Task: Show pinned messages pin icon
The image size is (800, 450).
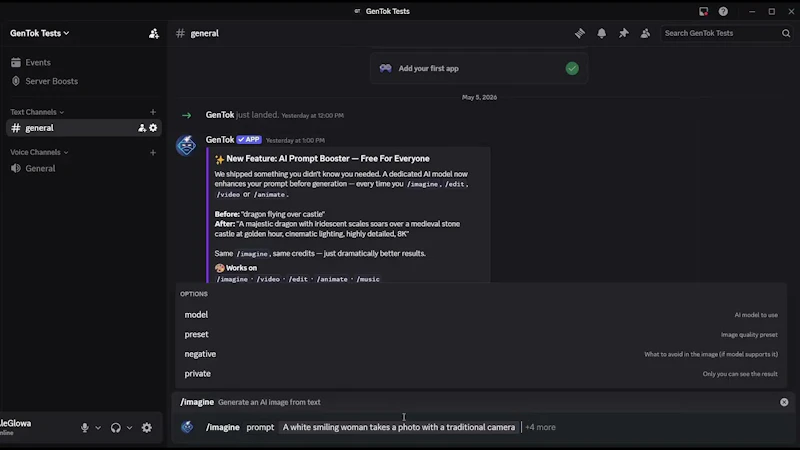Action: click(623, 33)
